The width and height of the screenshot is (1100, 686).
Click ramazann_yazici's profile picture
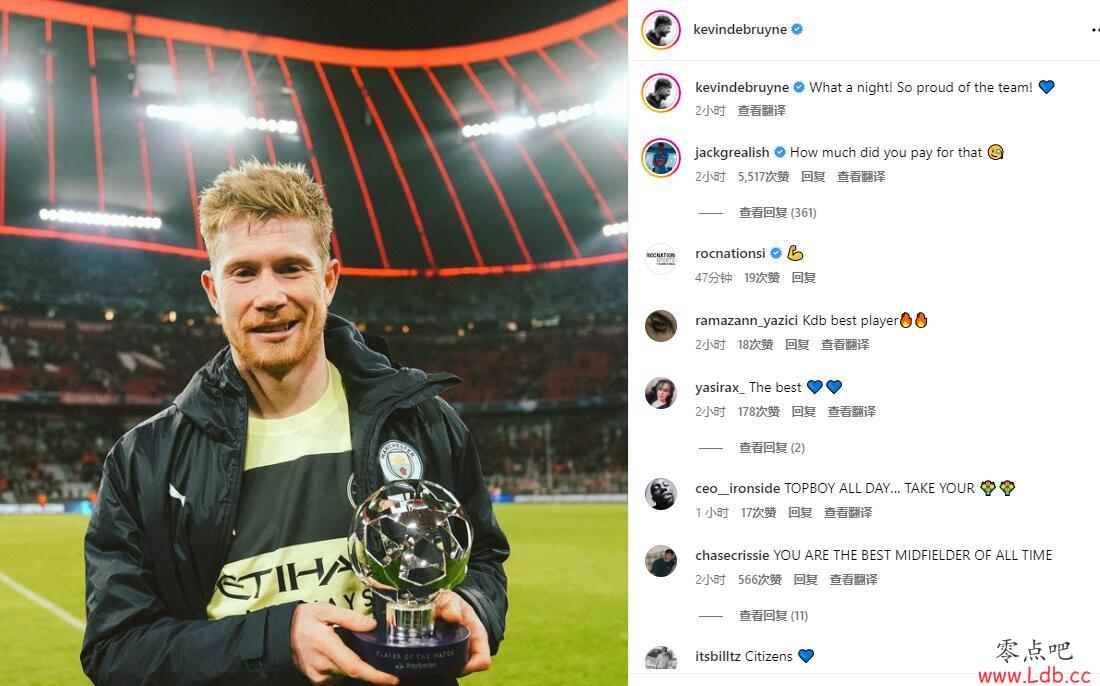[x=661, y=325]
